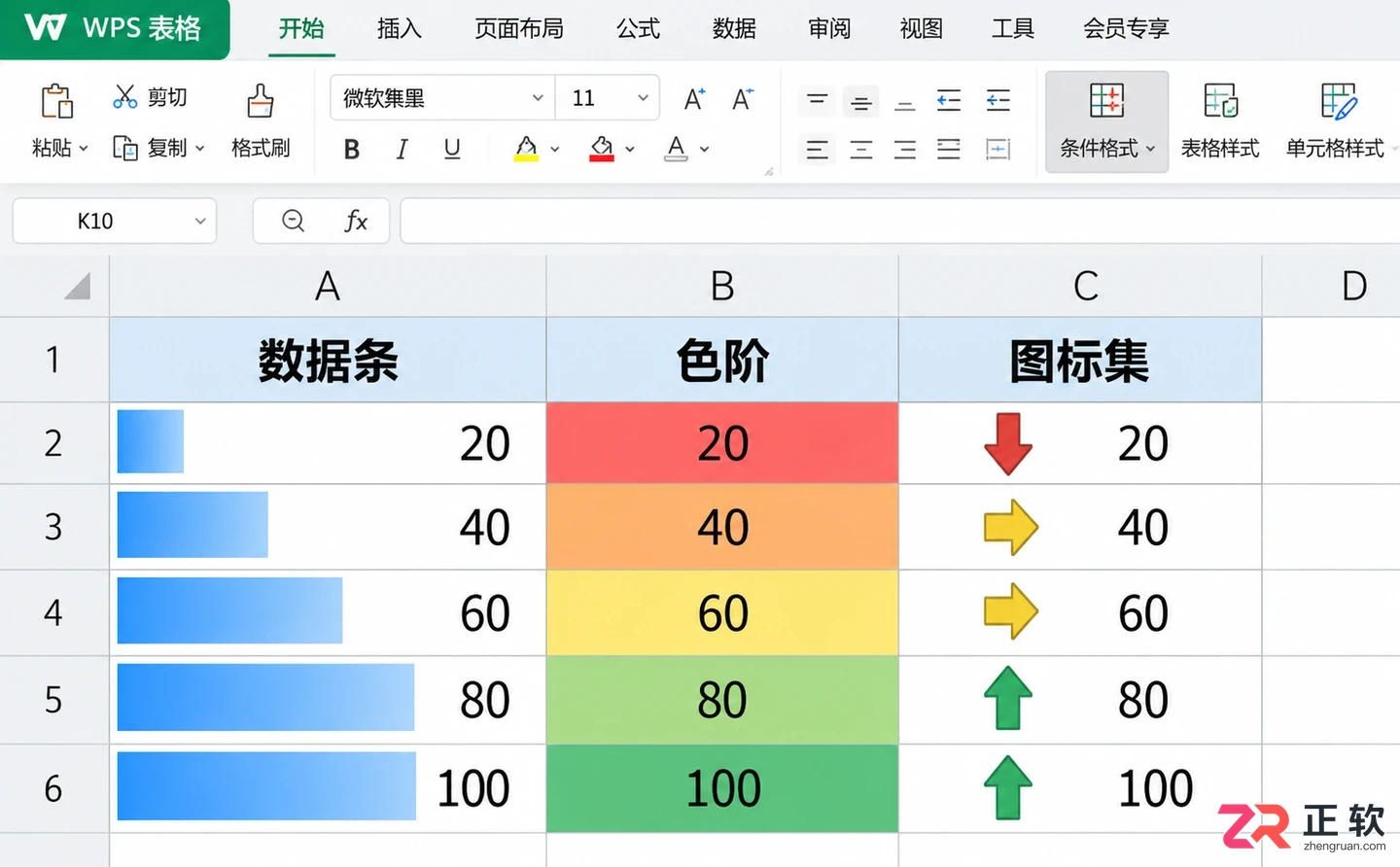Select row 1 header
The image size is (1400, 867).
(x=54, y=360)
